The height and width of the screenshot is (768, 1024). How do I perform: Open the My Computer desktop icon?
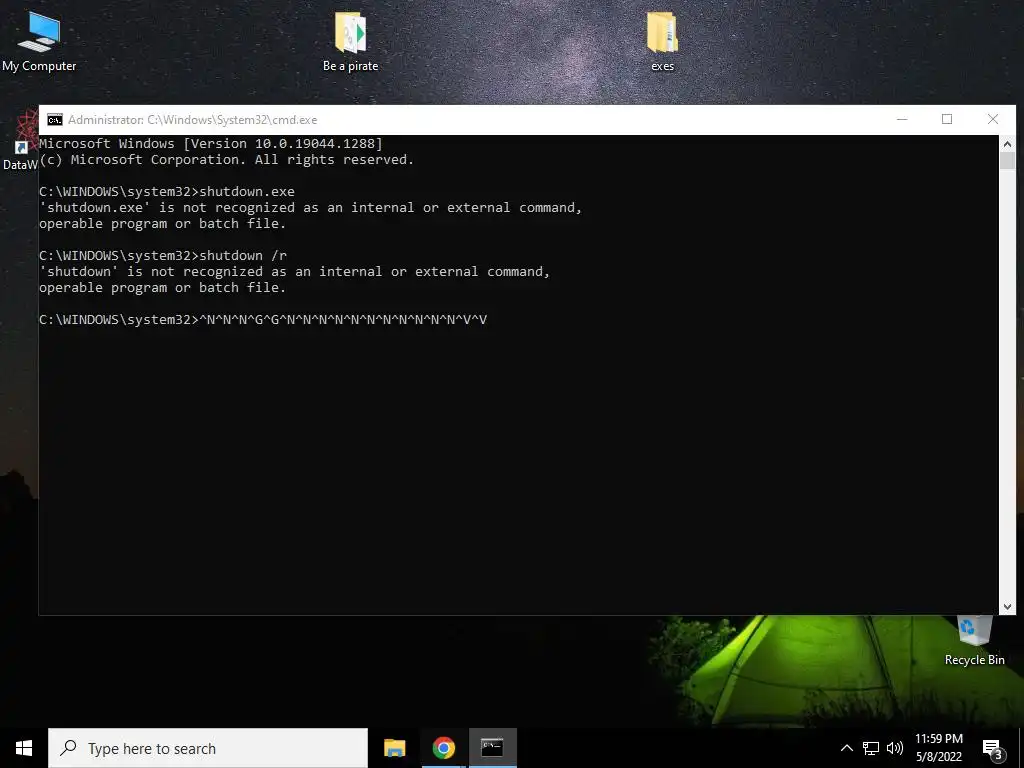click(39, 40)
